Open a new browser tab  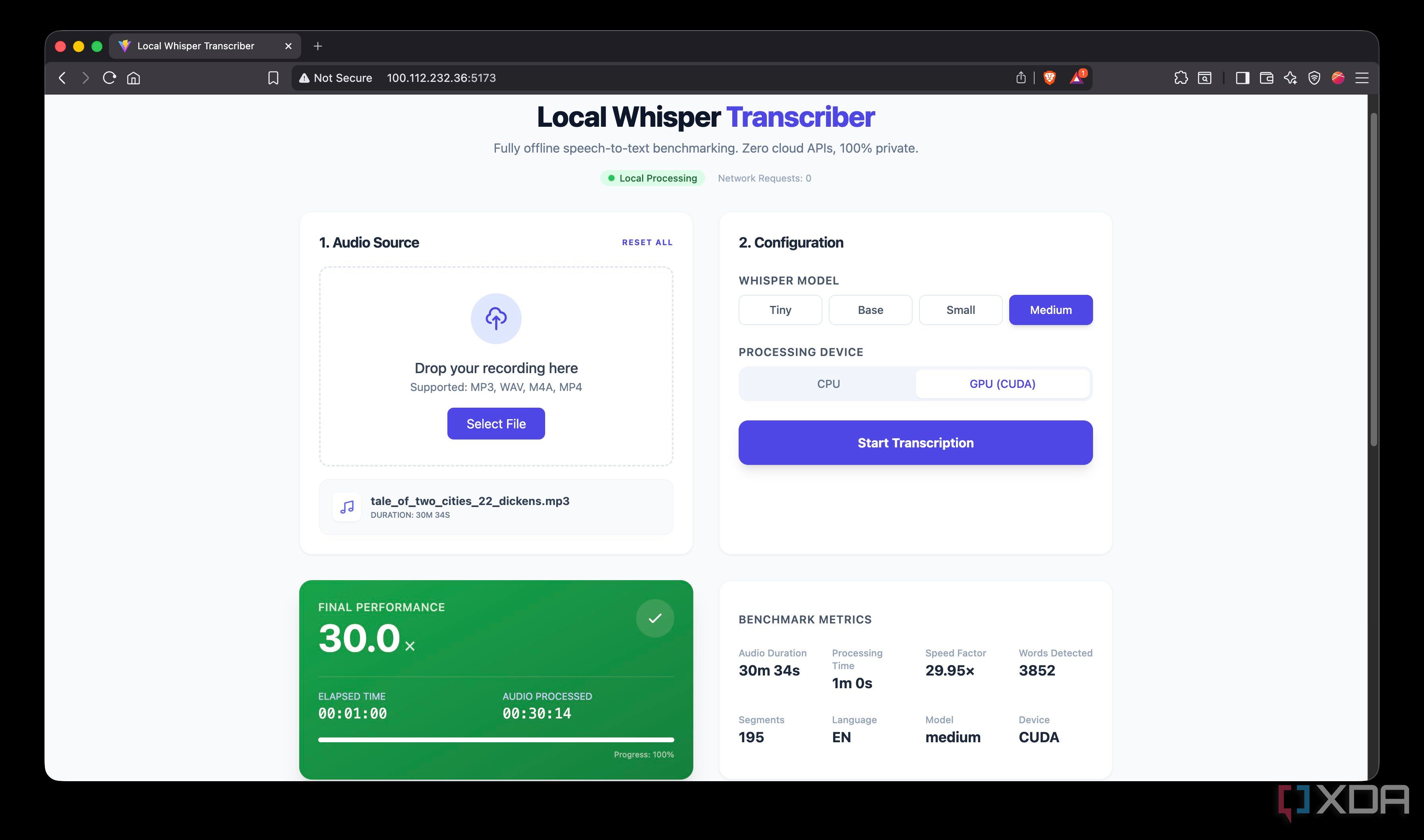tap(317, 46)
